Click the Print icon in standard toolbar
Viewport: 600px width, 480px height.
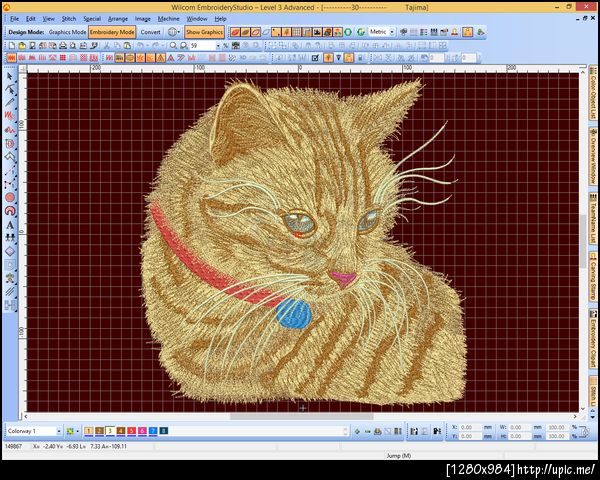[63, 46]
